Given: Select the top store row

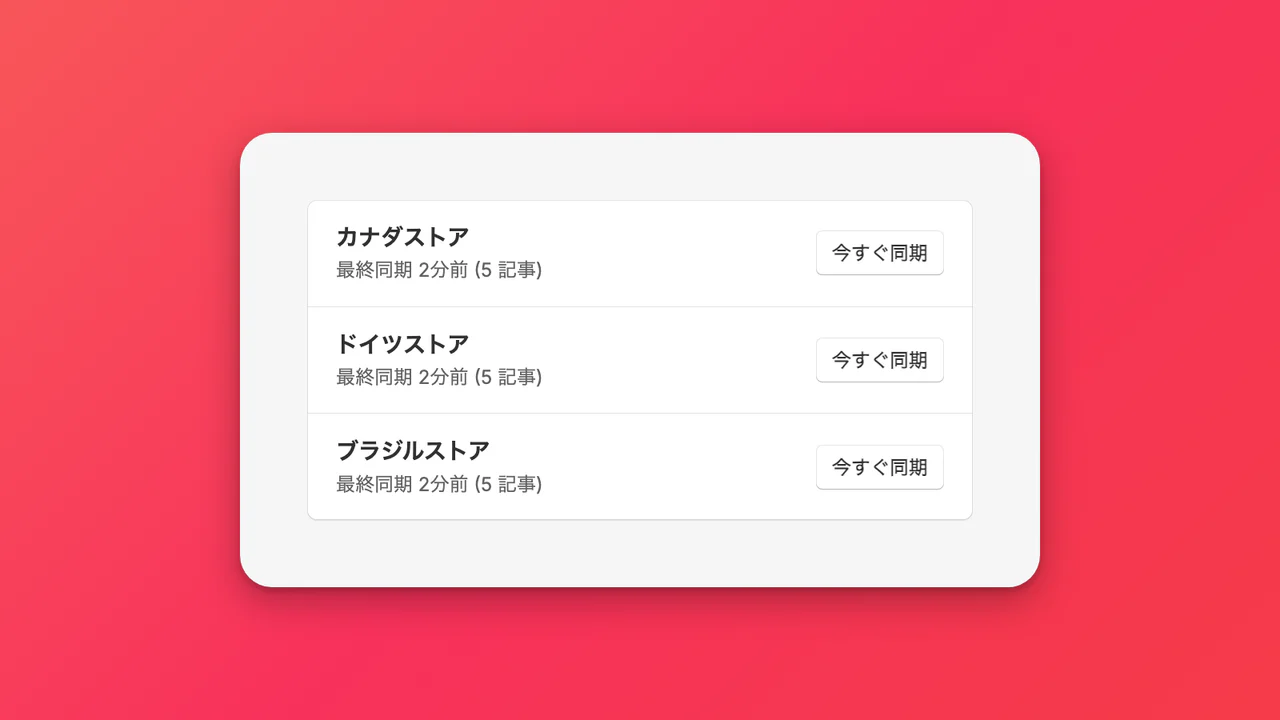Looking at the screenshot, I should tap(640, 252).
